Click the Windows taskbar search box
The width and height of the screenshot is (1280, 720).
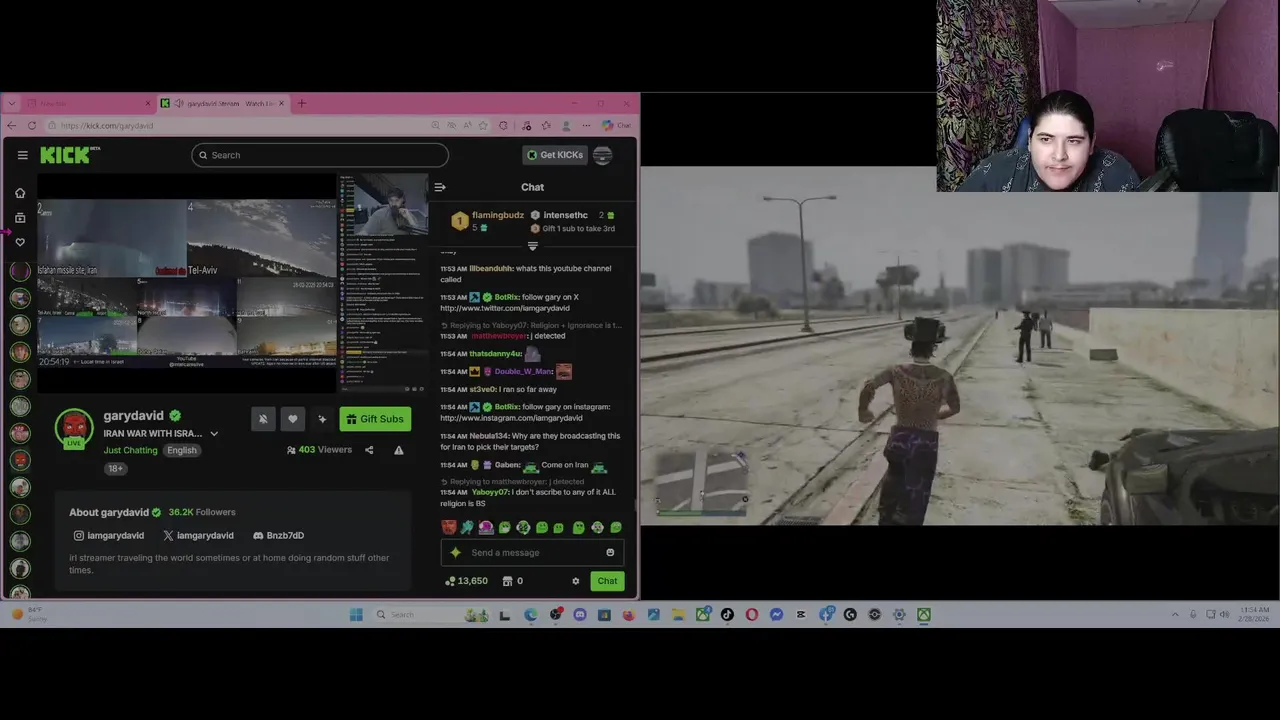pyautogui.click(x=430, y=615)
